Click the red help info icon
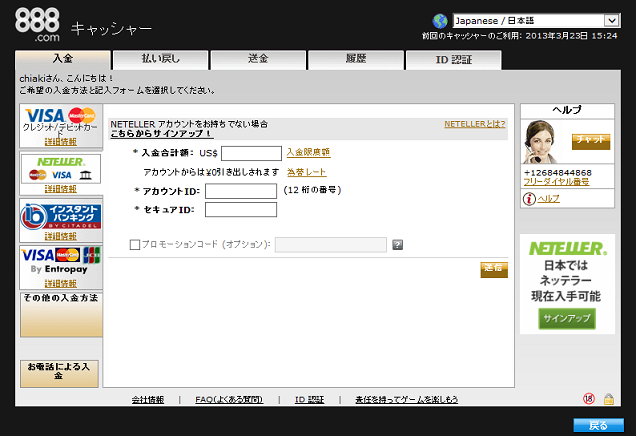 tap(528, 199)
